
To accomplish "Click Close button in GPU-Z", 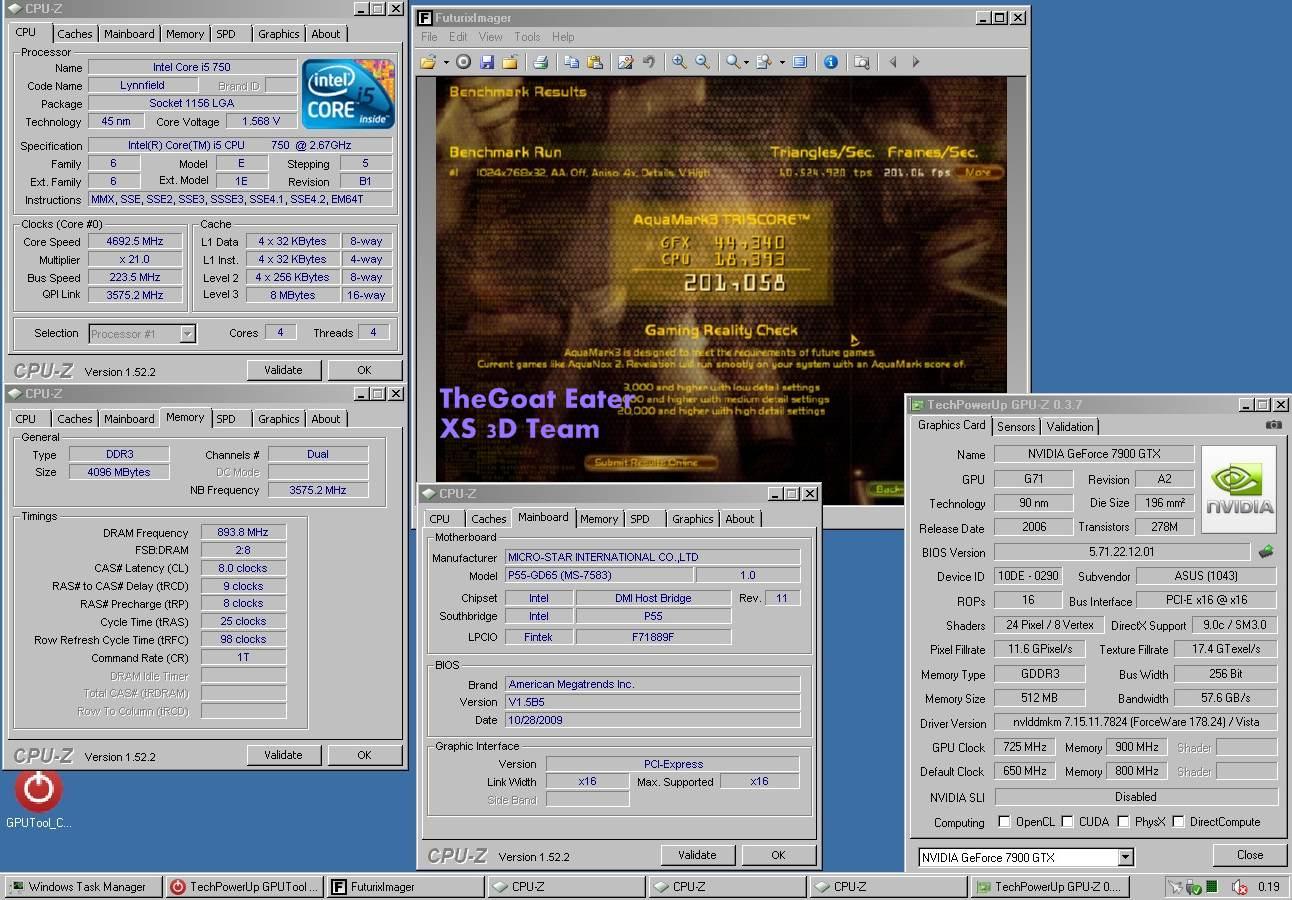I will point(1250,855).
